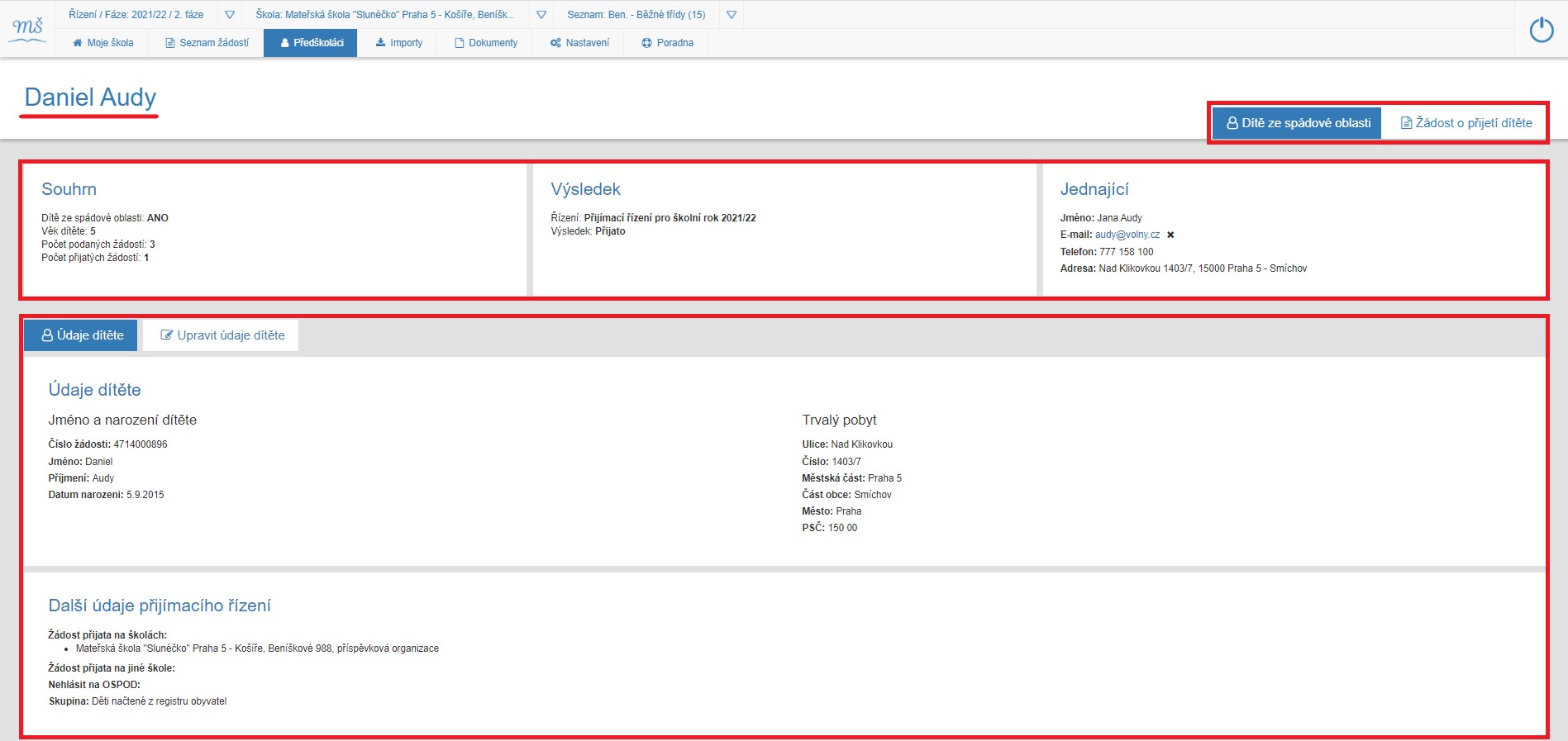Viewport: 1568px width, 741px height.
Task: Open Seznam žádostí tab
Action: 207,43
